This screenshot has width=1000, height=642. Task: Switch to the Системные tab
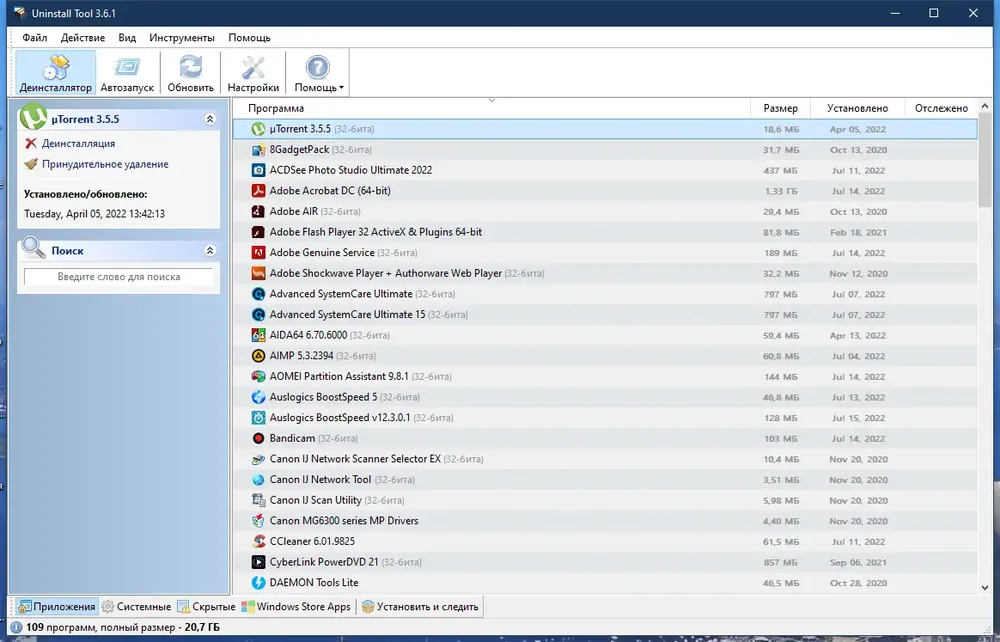coord(136,606)
